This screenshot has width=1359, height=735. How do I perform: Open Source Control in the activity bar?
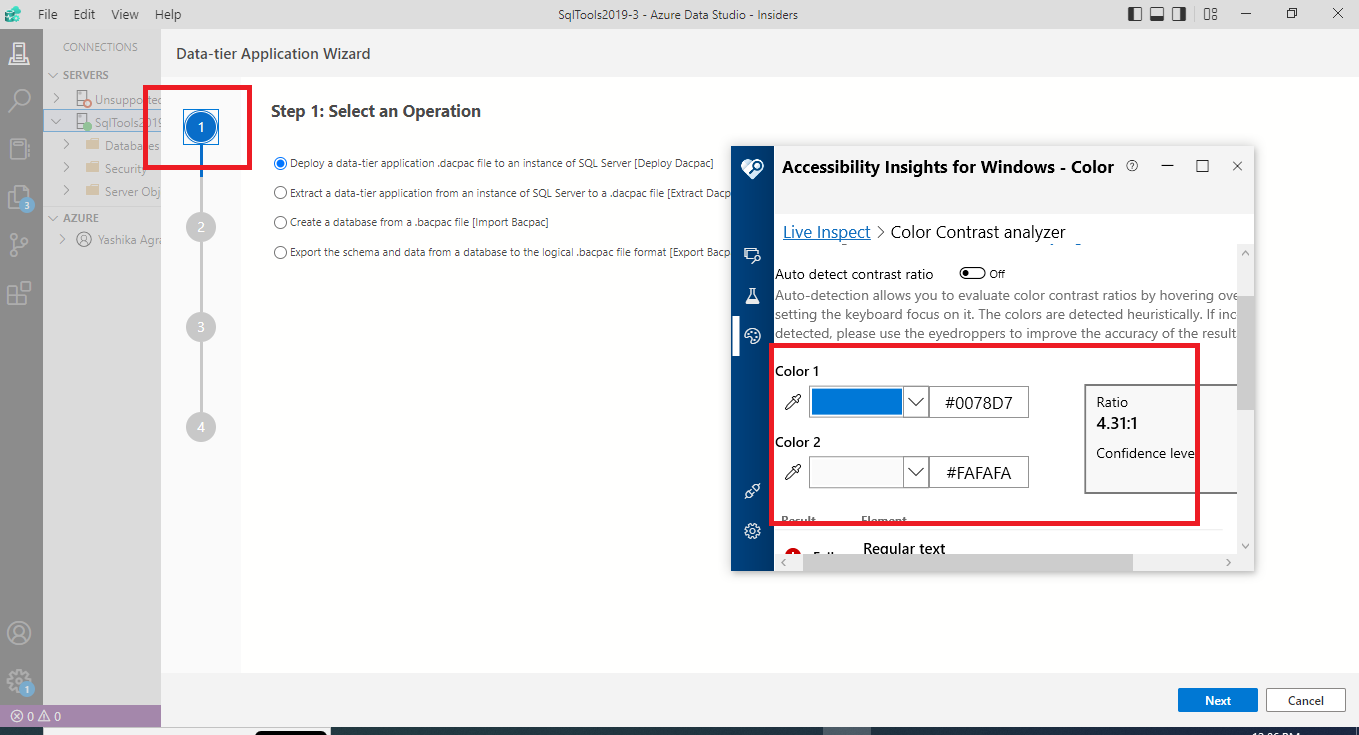click(x=21, y=243)
